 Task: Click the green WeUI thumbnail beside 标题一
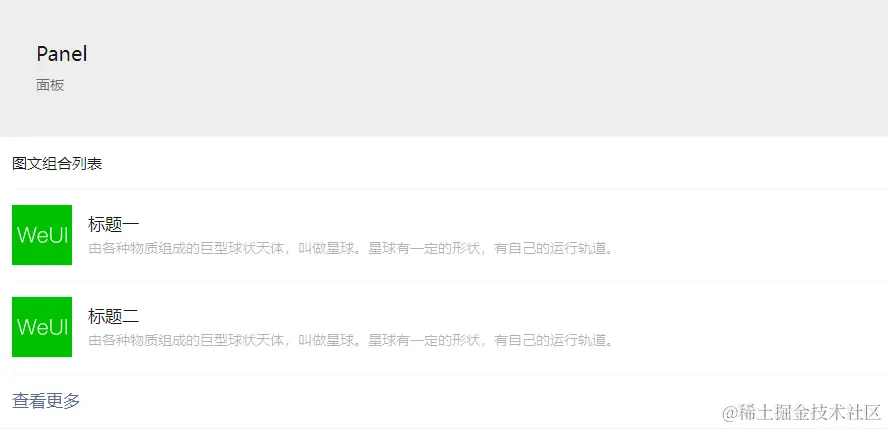[x=42, y=235]
